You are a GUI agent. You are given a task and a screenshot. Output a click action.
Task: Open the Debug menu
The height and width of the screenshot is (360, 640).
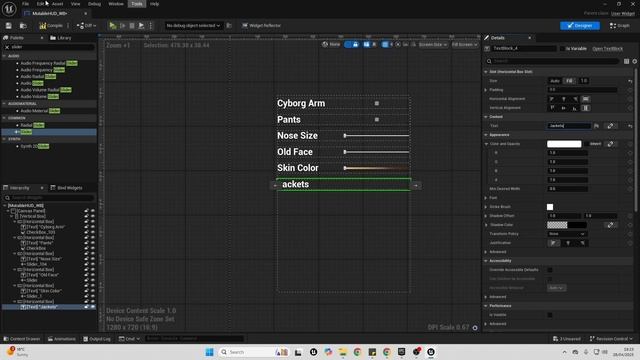click(94, 4)
